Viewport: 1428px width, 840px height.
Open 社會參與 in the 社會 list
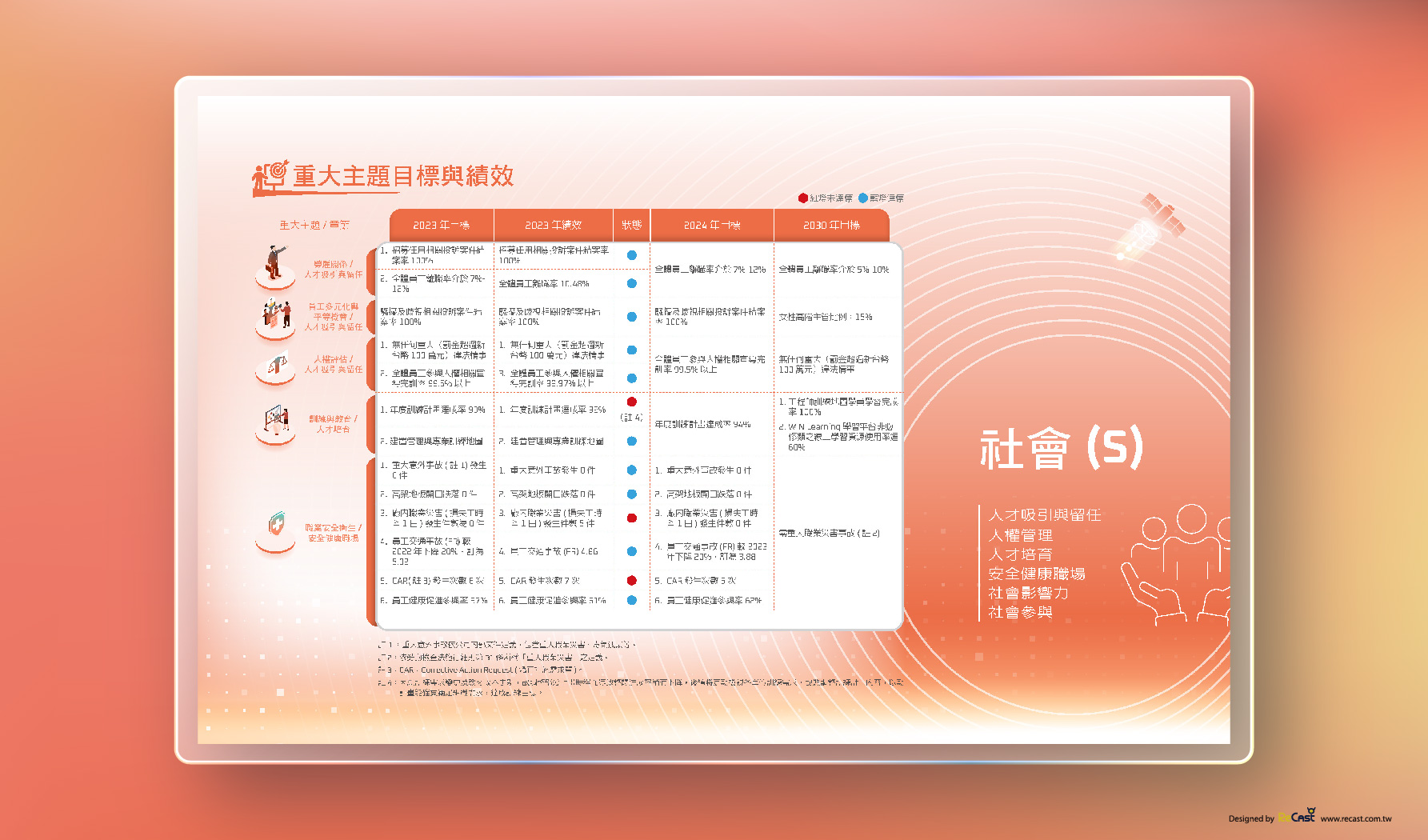(1020, 612)
